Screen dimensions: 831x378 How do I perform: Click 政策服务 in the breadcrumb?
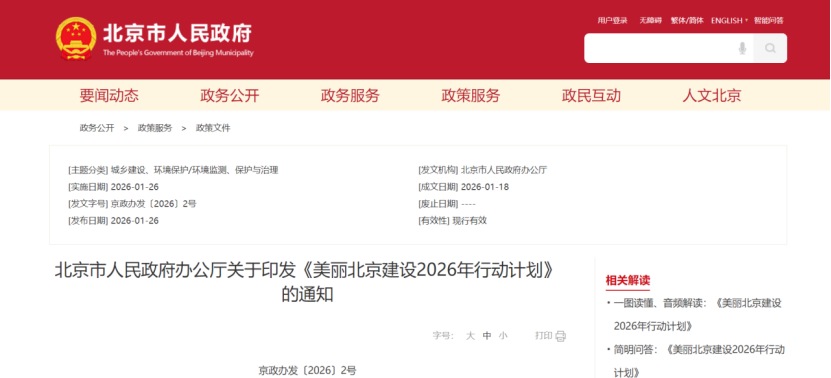pyautogui.click(x=155, y=128)
